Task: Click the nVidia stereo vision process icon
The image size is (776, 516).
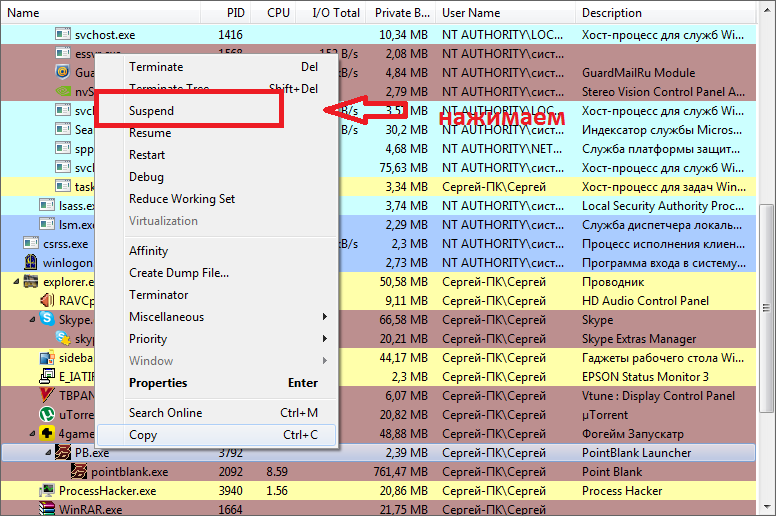Action: click(x=63, y=92)
